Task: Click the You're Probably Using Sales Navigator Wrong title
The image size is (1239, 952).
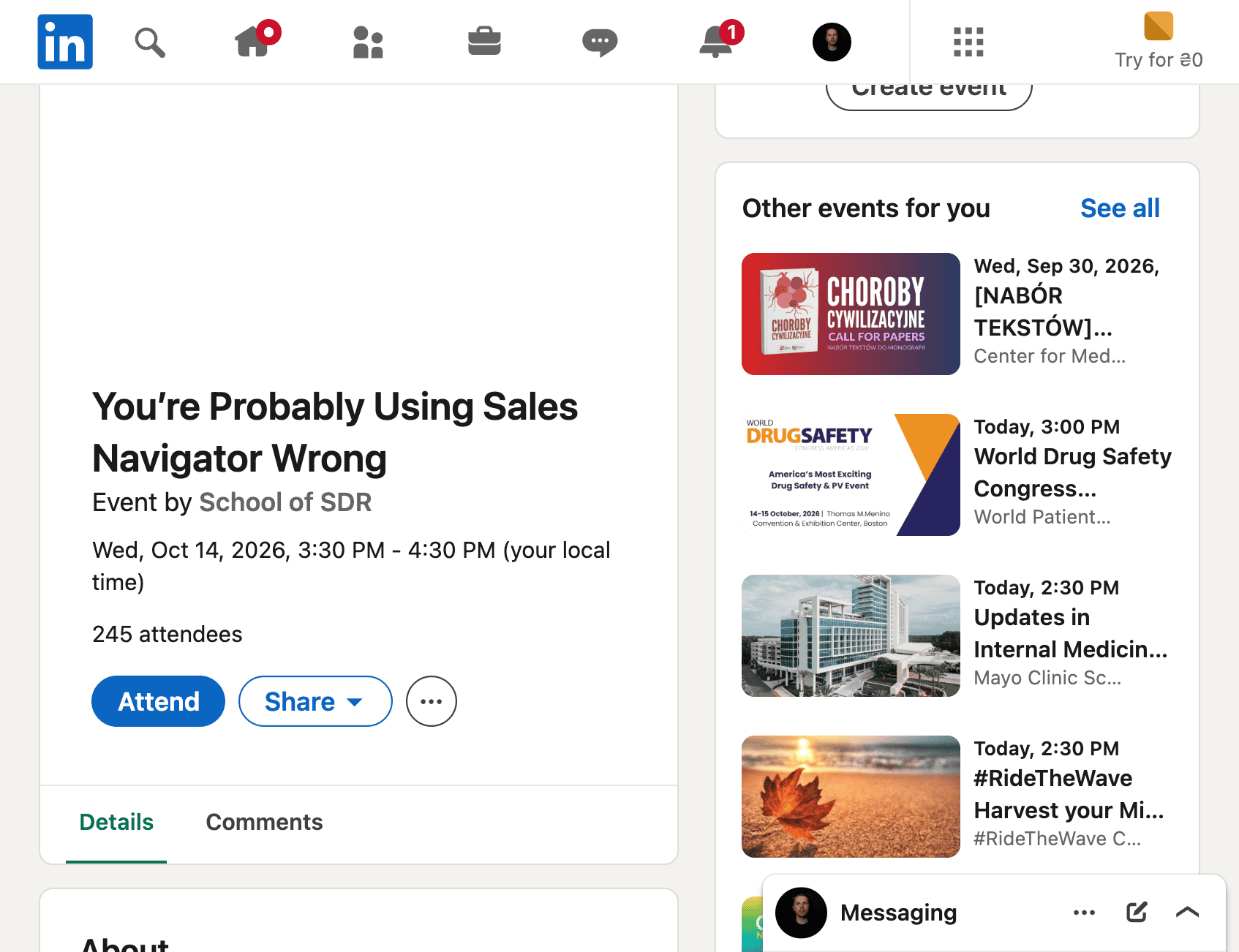Action: [335, 432]
